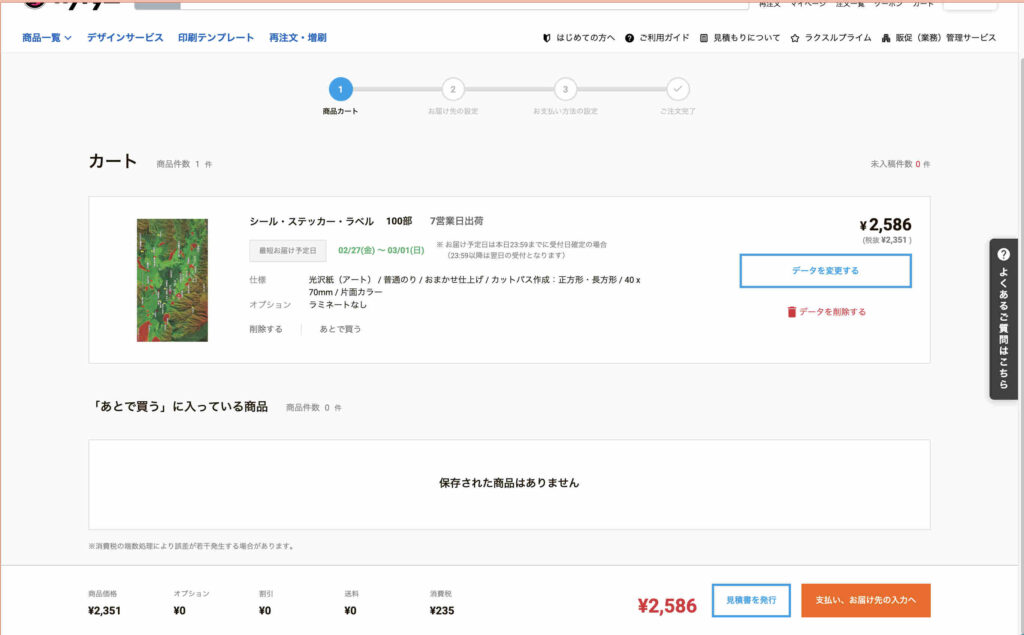Click the question mark icon for ご利用ガイド
This screenshot has height=635, width=1024.
point(630,38)
